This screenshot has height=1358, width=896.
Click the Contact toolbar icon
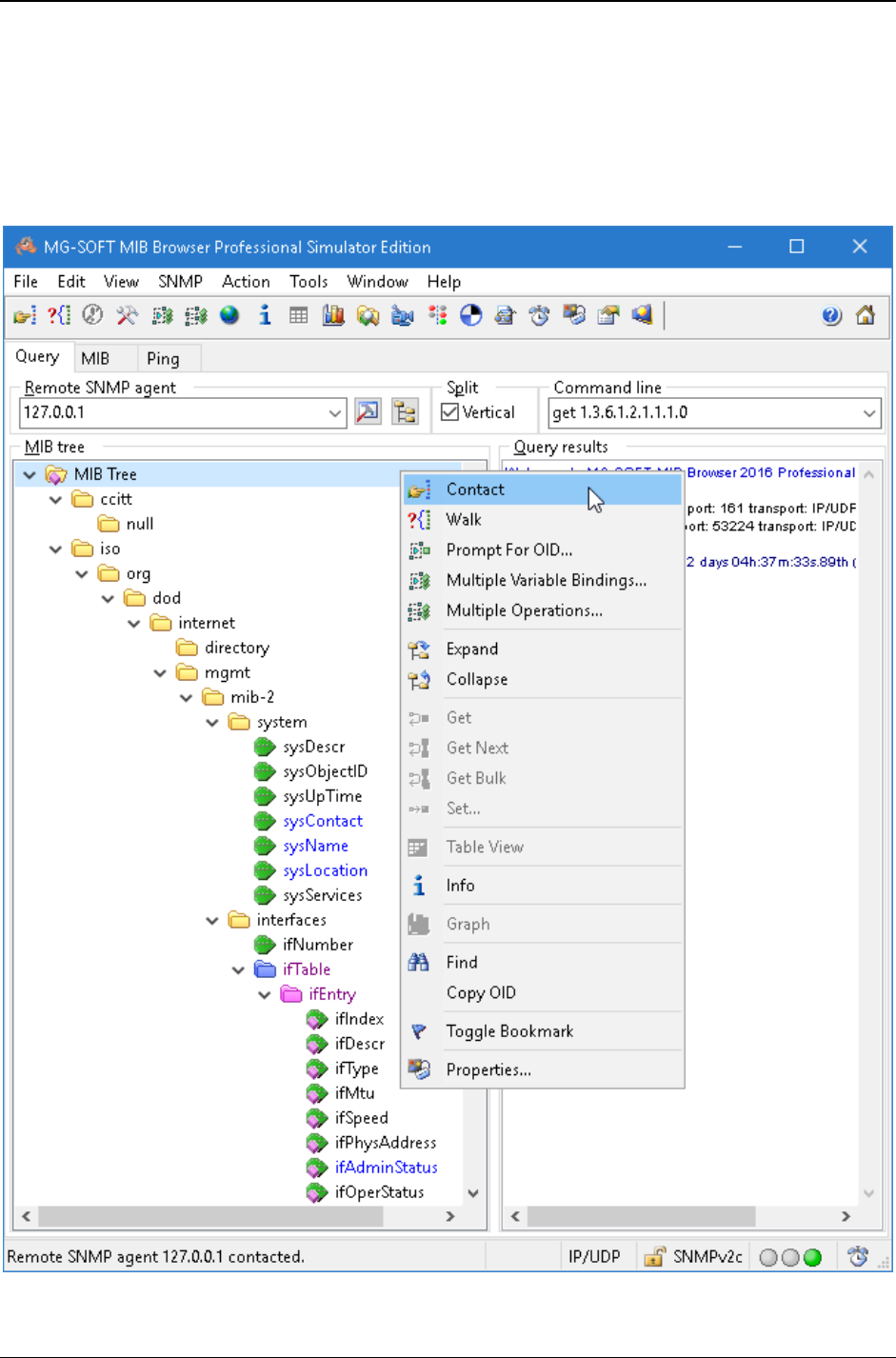[x=24, y=316]
